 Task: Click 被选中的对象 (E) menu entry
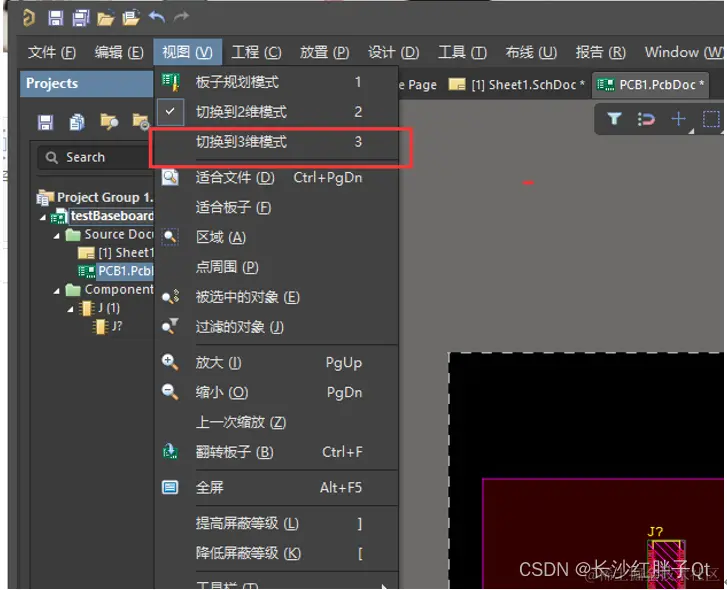pyautogui.click(x=277, y=297)
